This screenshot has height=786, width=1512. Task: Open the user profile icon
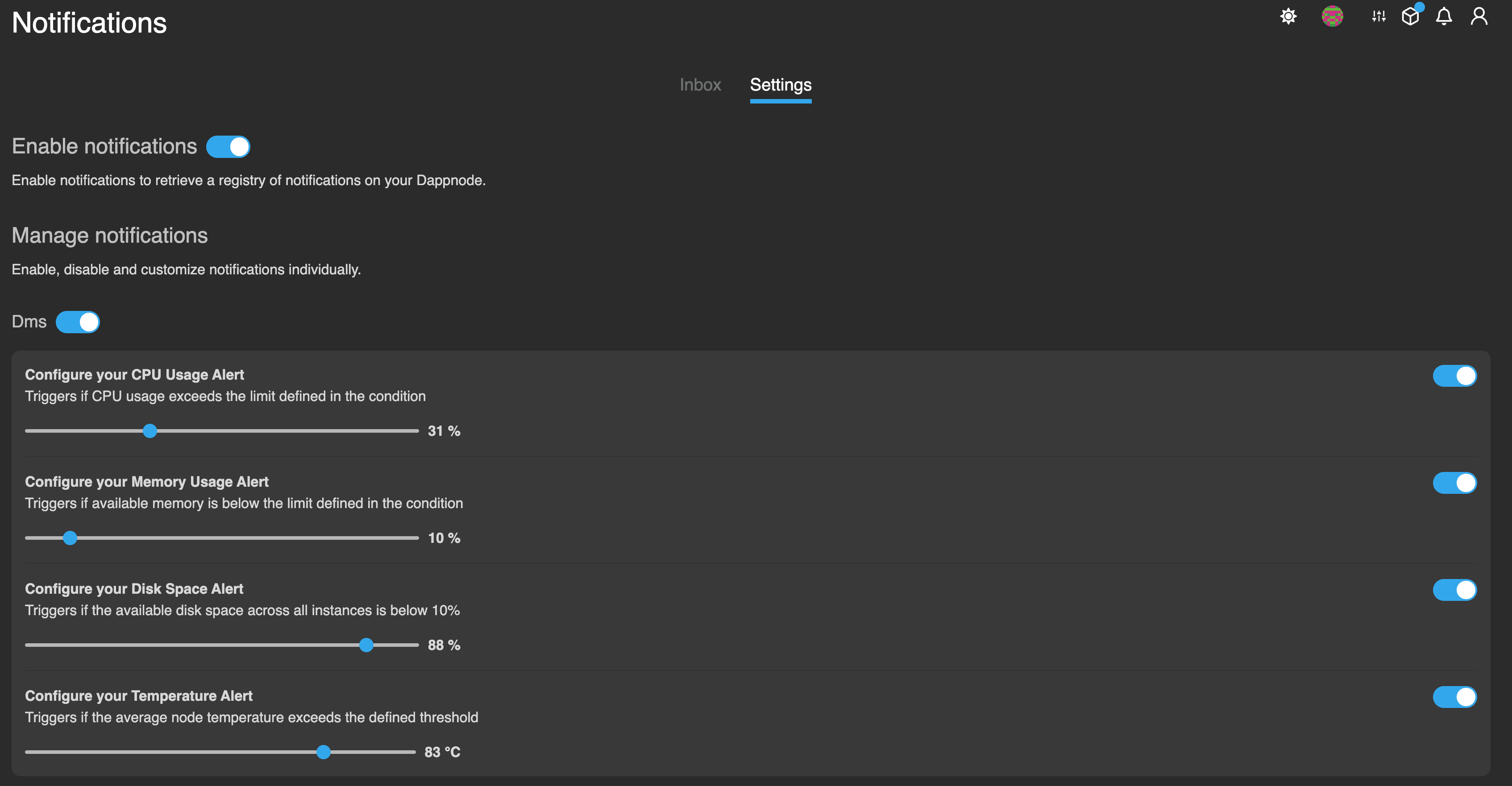[1479, 16]
